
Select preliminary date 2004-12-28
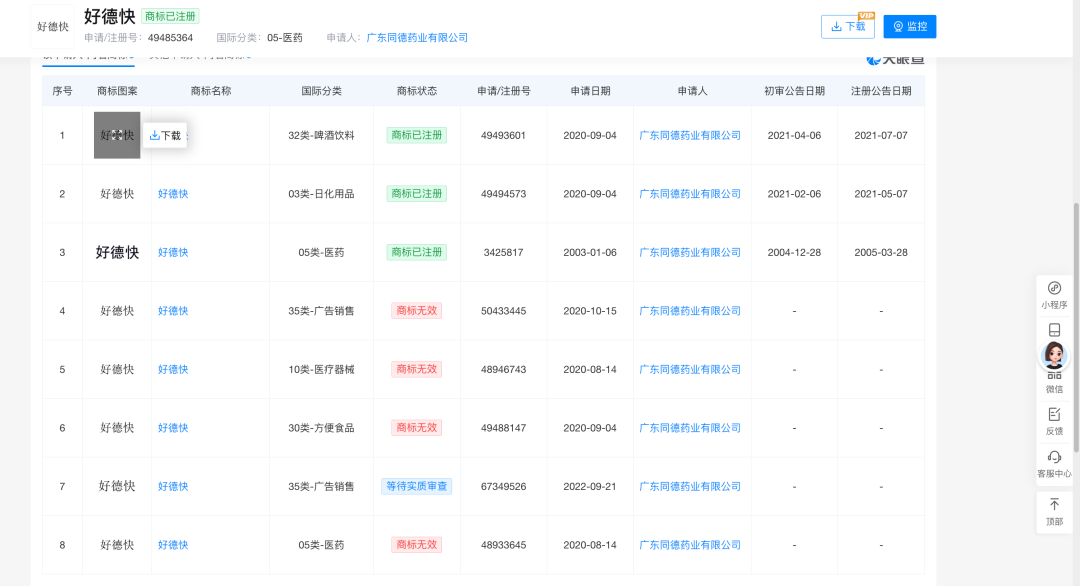(794, 252)
